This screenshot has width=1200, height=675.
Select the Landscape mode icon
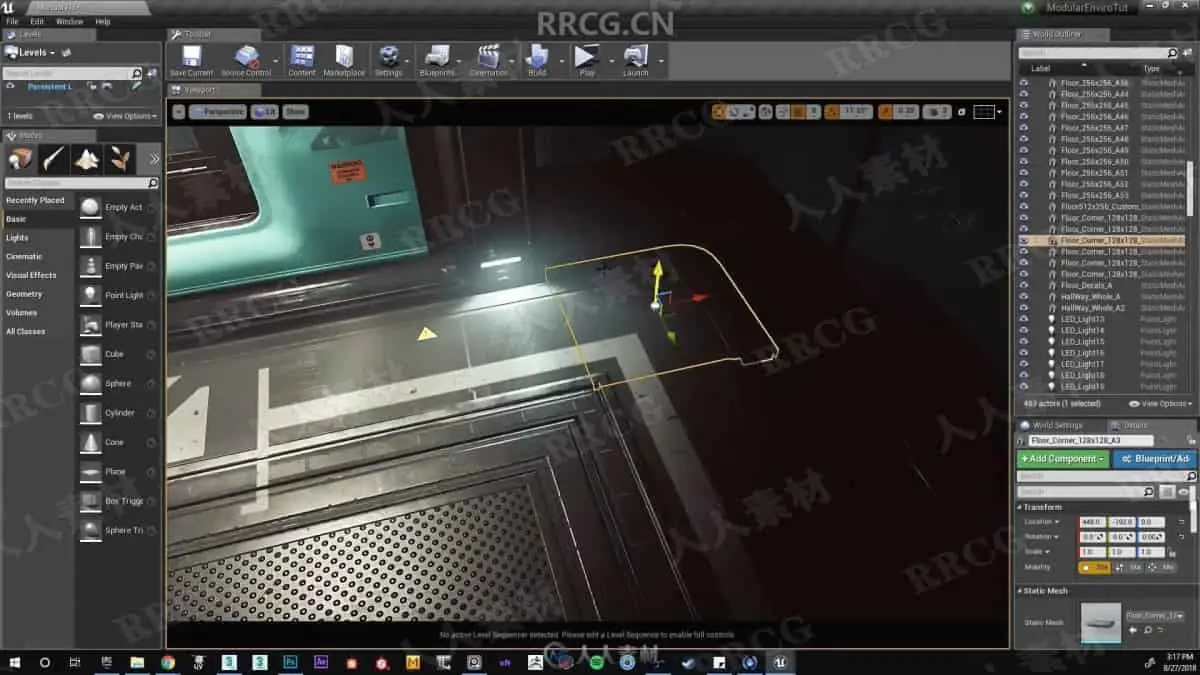[x=87, y=158]
